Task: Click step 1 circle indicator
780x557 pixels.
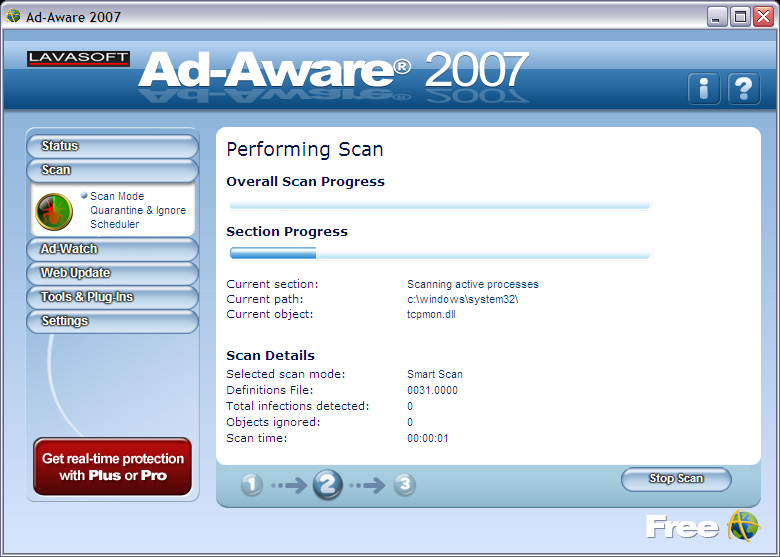Action: pyautogui.click(x=252, y=484)
